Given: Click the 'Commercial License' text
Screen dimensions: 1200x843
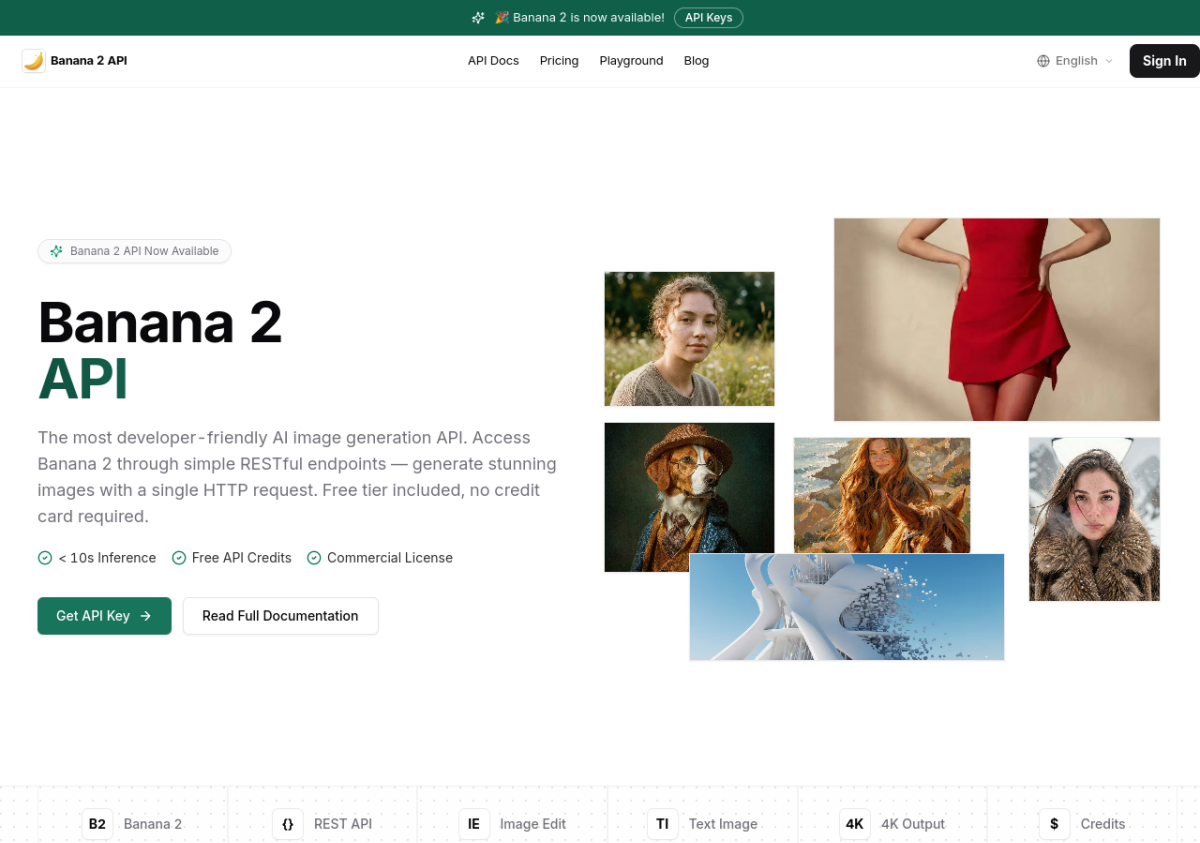Looking at the screenshot, I should [390, 558].
